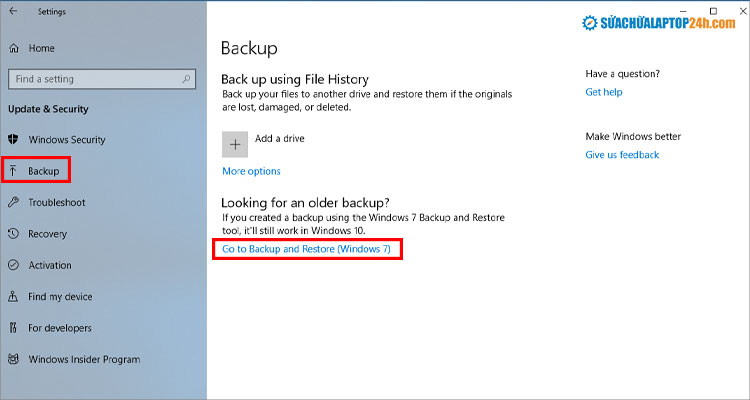Open More options link

click(251, 171)
